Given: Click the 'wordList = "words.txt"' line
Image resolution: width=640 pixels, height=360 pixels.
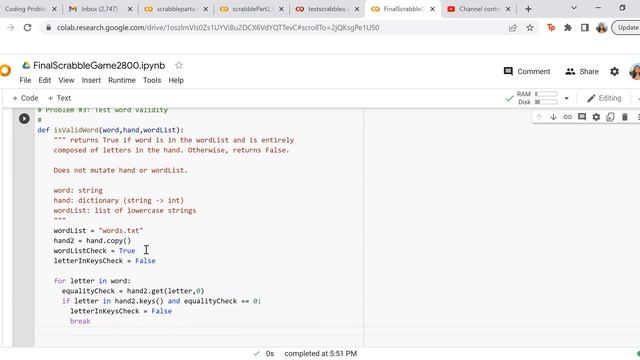Looking at the screenshot, I should (98, 231).
